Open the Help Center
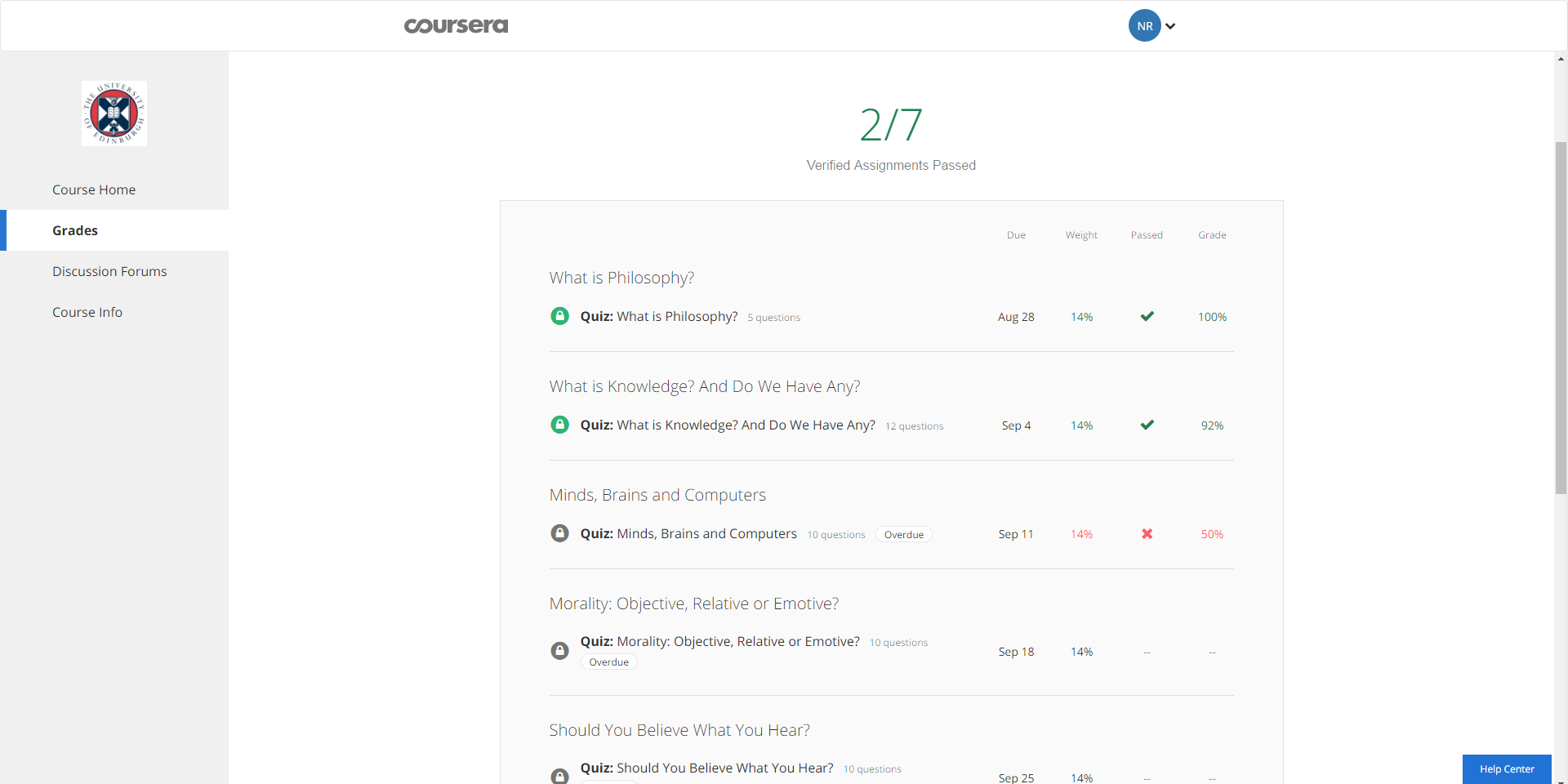 click(x=1506, y=768)
